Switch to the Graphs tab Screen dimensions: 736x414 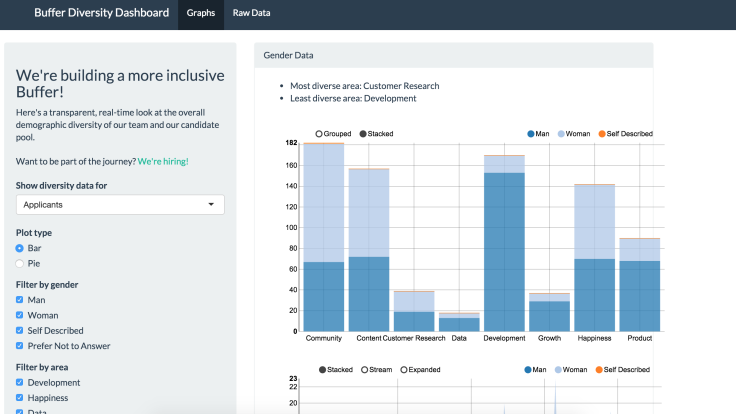(201, 13)
